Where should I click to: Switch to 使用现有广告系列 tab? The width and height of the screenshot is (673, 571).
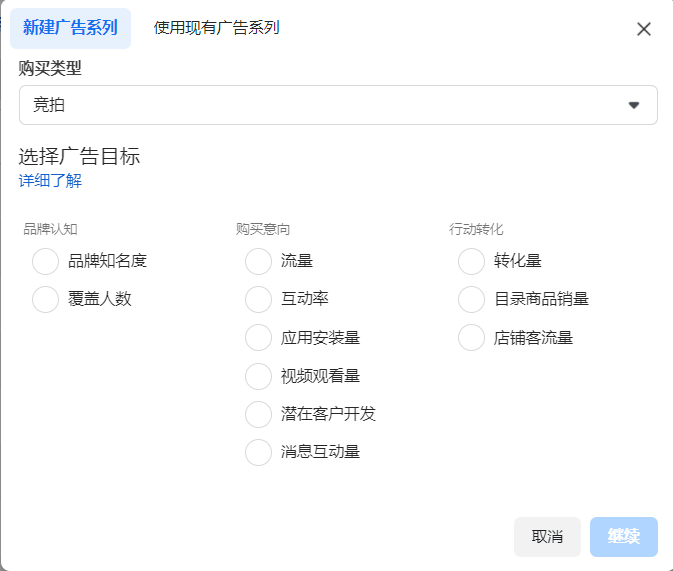(x=216, y=28)
